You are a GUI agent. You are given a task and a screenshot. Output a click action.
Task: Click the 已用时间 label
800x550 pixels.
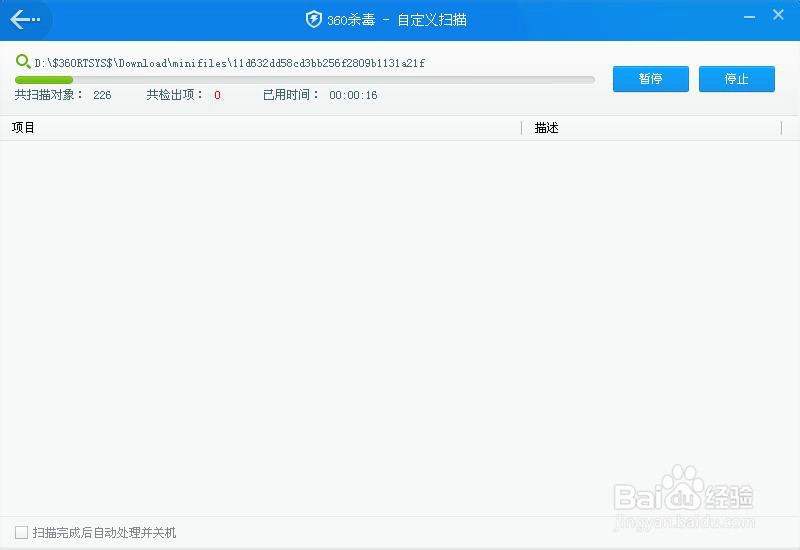coord(291,94)
